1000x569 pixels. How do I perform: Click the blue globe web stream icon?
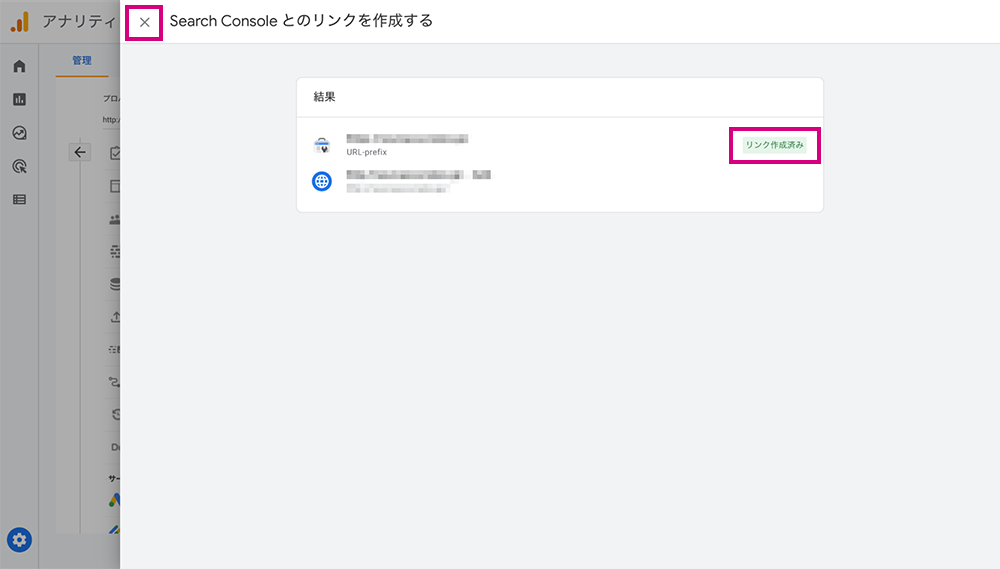(321, 181)
